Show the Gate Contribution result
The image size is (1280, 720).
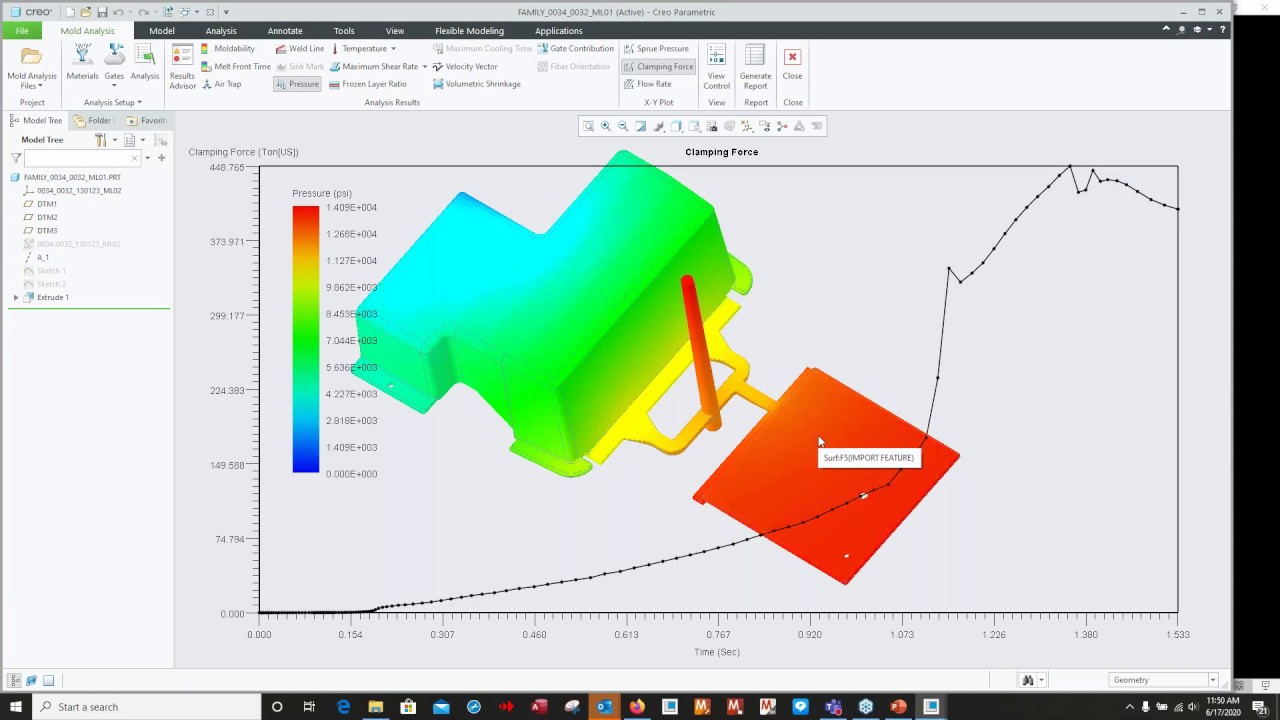click(575, 48)
